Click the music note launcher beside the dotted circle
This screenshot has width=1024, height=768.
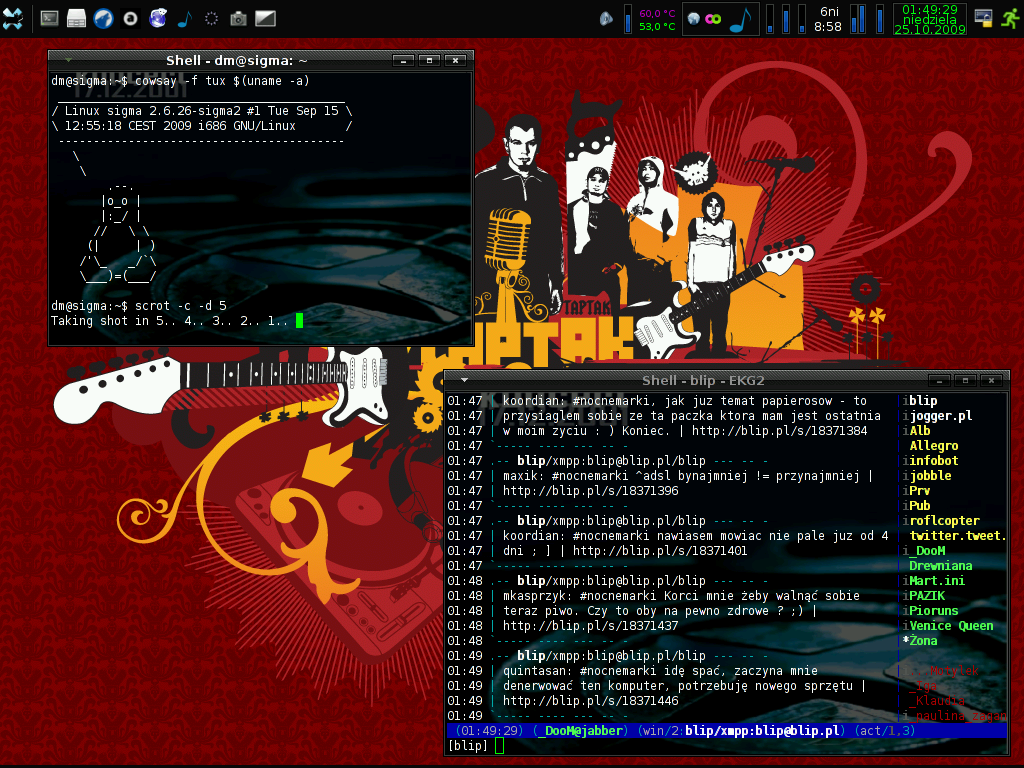coord(185,18)
